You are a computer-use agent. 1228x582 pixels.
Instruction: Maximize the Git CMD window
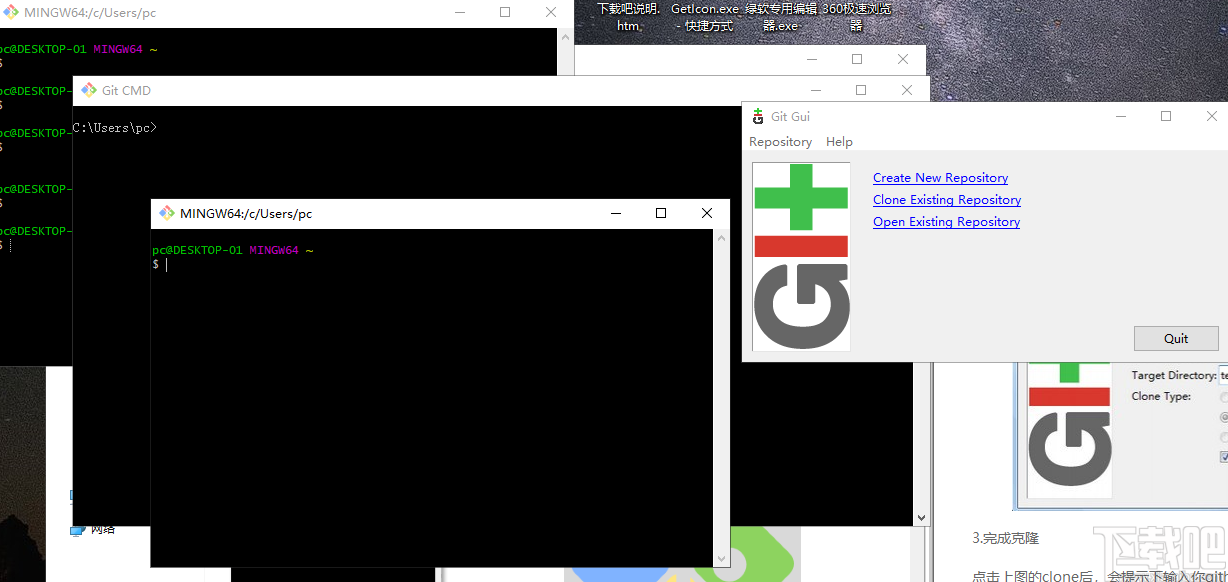coord(860,90)
